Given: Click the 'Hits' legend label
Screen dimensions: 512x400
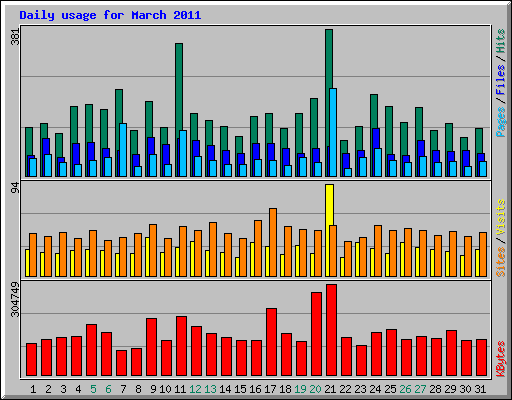Looking at the screenshot, I should (x=501, y=41).
